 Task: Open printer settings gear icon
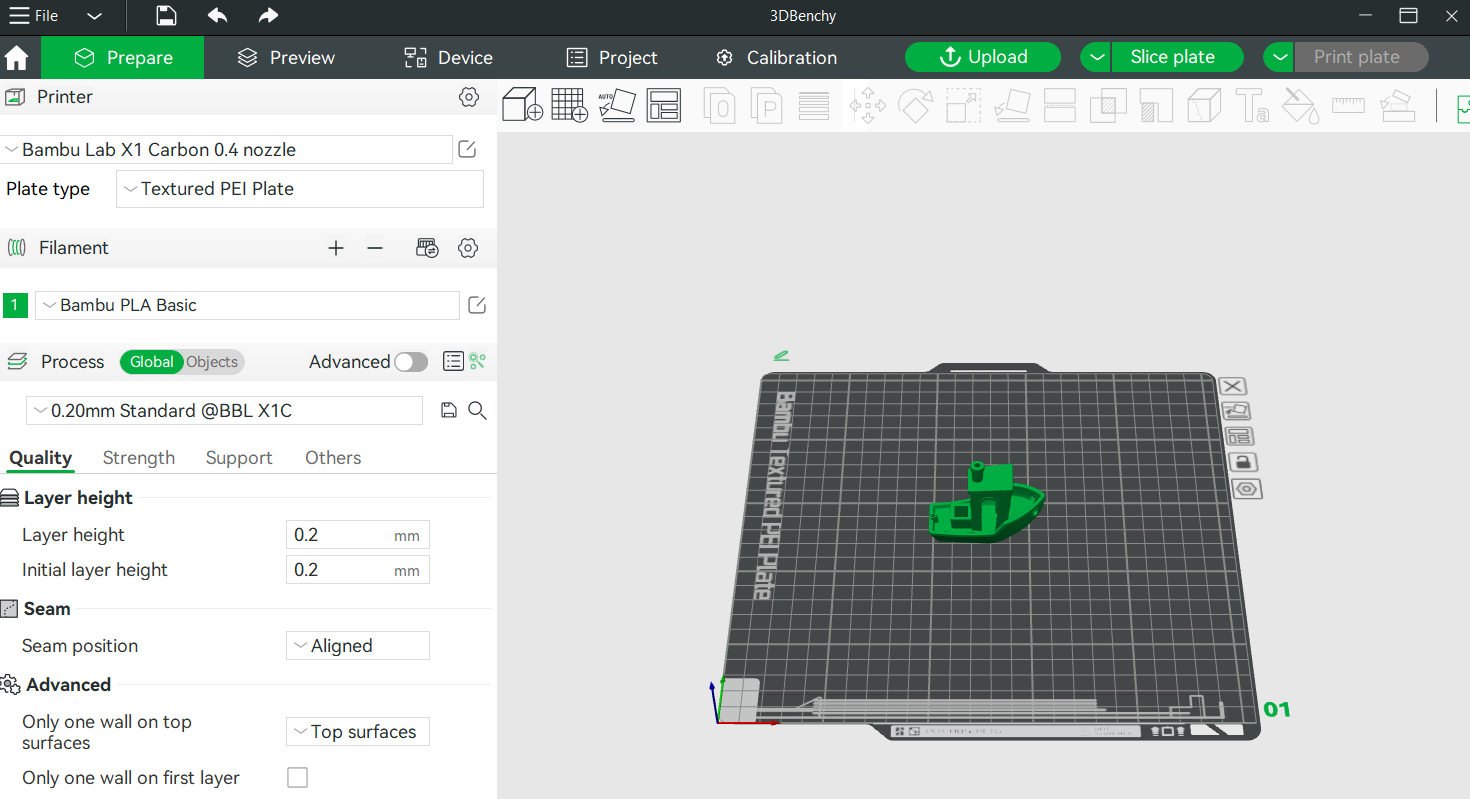tap(468, 97)
